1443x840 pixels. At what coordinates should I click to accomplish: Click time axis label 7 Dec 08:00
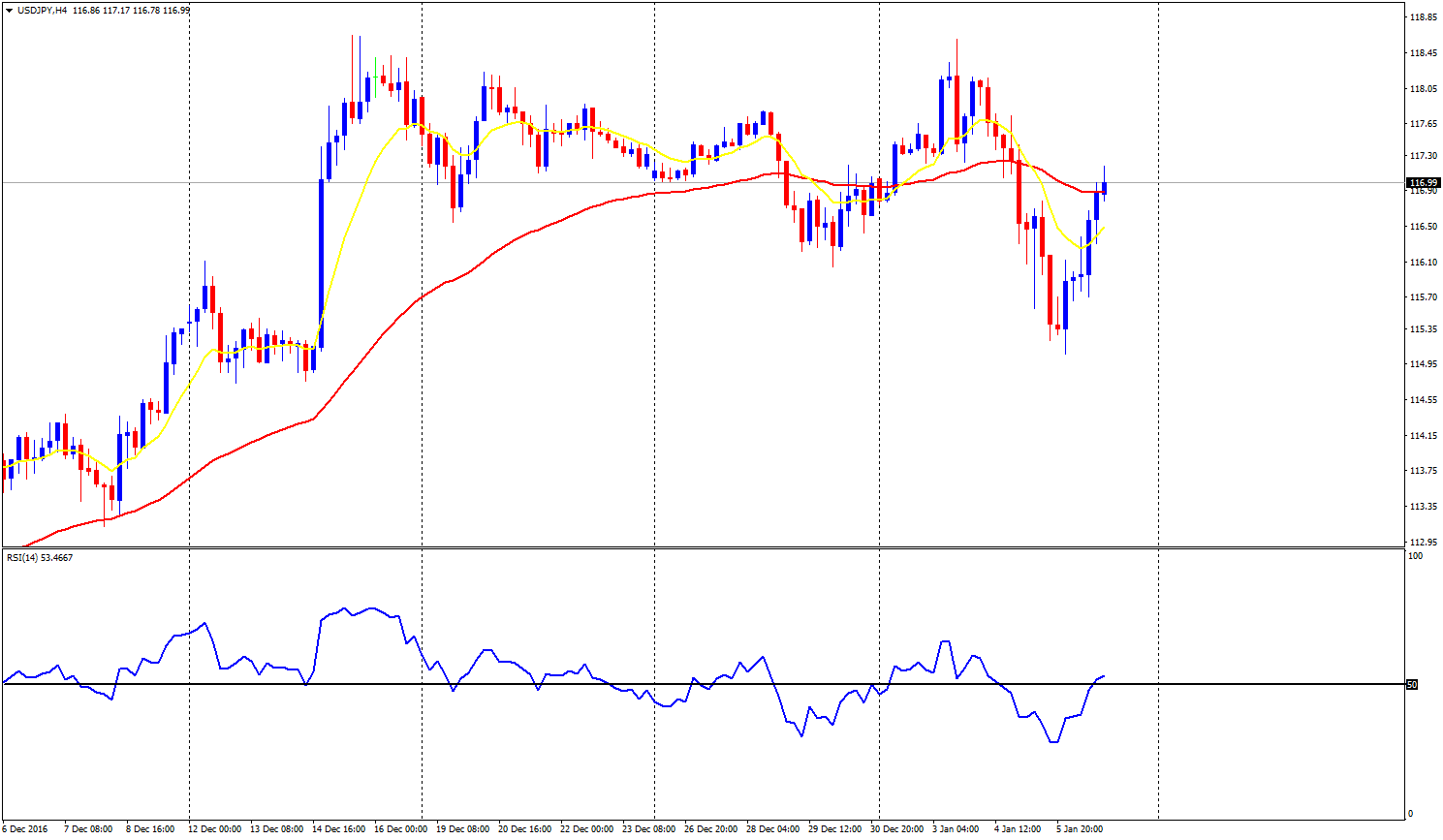(88, 829)
